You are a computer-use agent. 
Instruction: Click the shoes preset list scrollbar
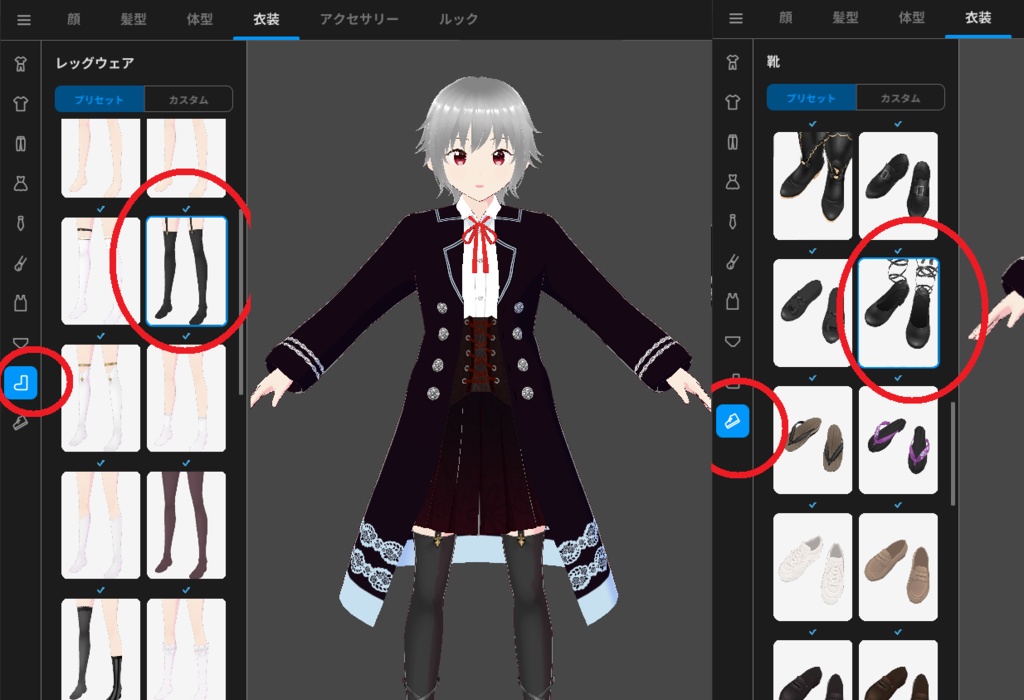coord(953,453)
